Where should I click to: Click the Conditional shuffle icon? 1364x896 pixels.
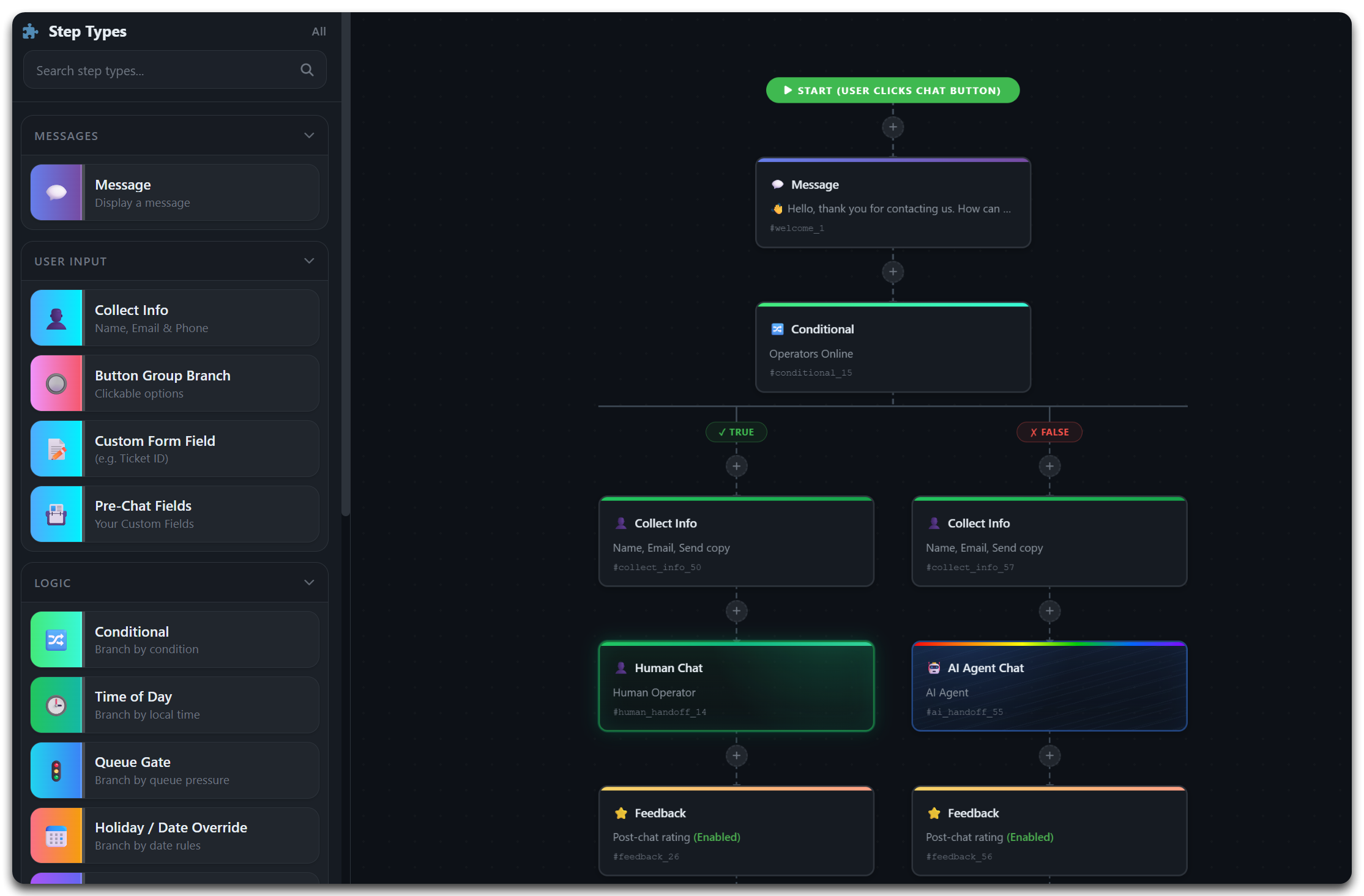[x=56, y=639]
